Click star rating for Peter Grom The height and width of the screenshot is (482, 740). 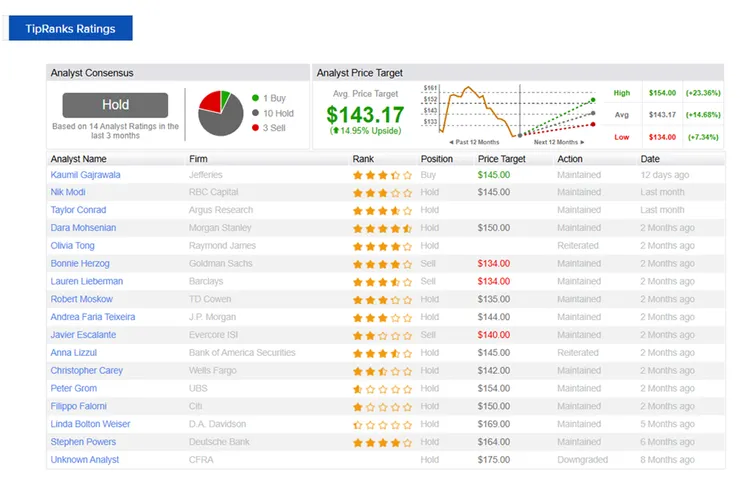(x=382, y=389)
